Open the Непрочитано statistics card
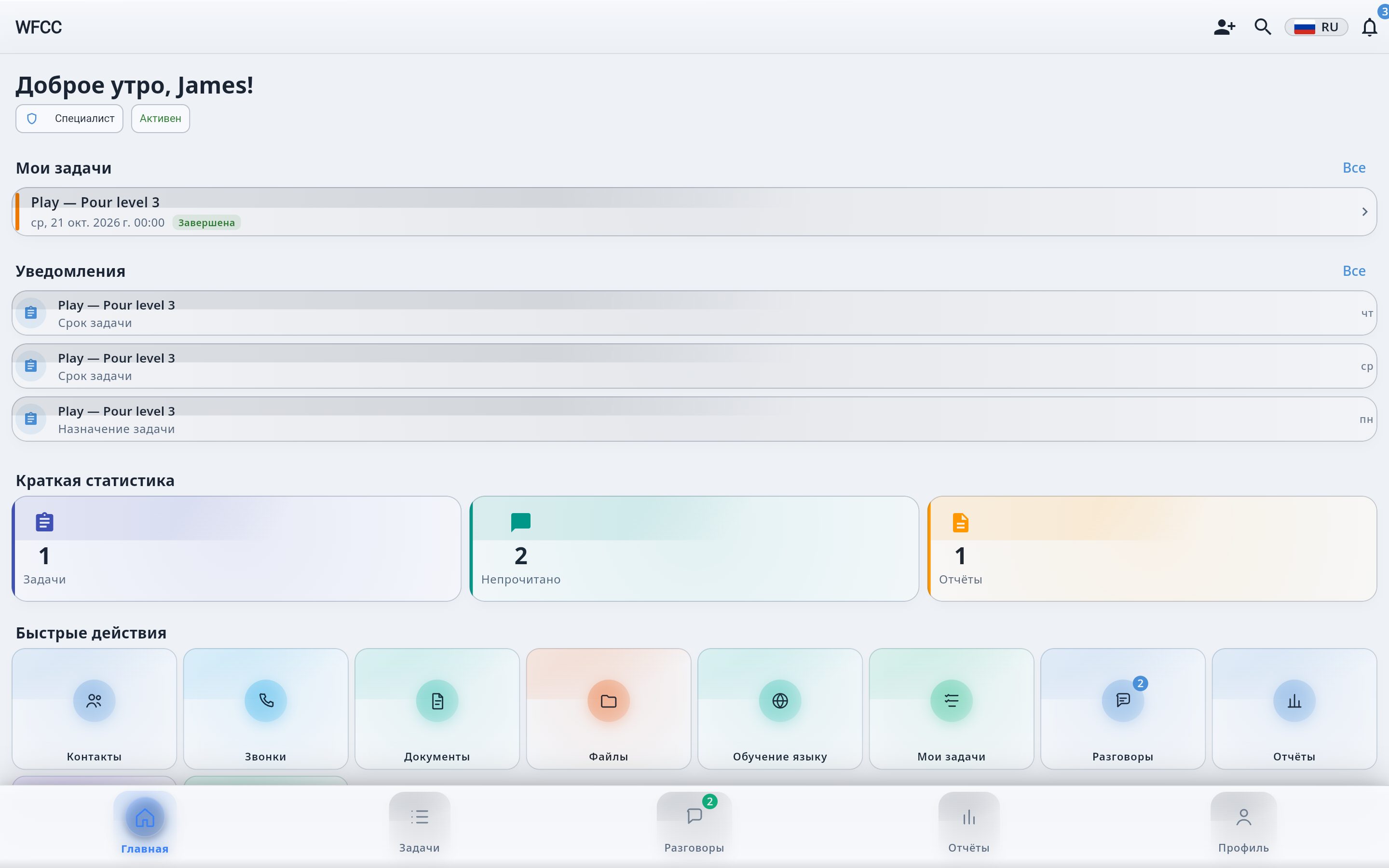 click(x=694, y=549)
